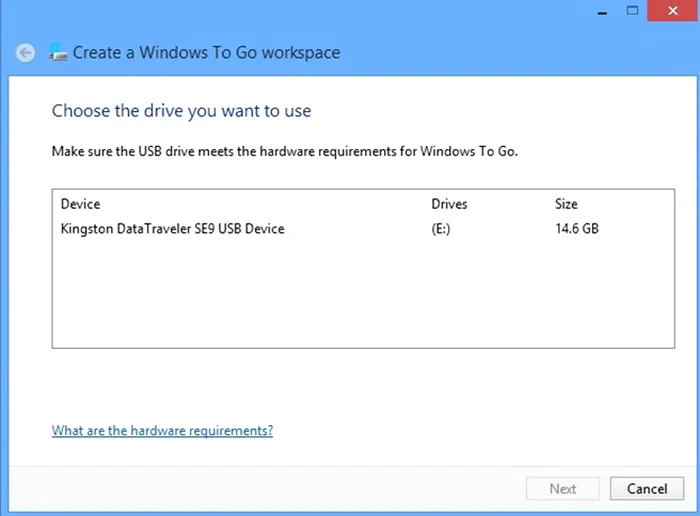The height and width of the screenshot is (516, 700).
Task: Select the (E:) drive letter cell
Action: pyautogui.click(x=441, y=229)
